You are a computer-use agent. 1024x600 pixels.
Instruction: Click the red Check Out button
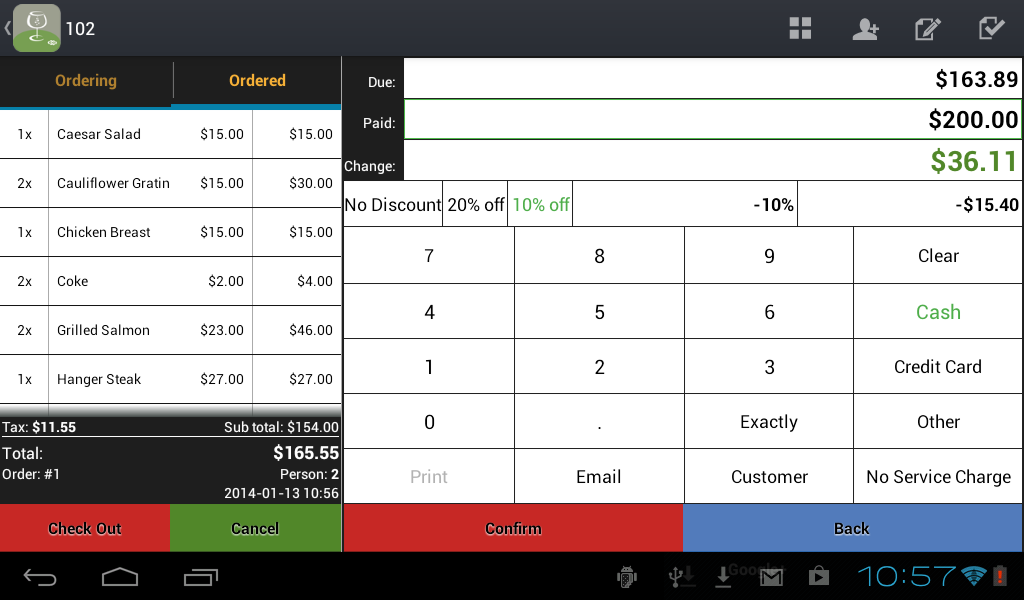[x=85, y=528]
